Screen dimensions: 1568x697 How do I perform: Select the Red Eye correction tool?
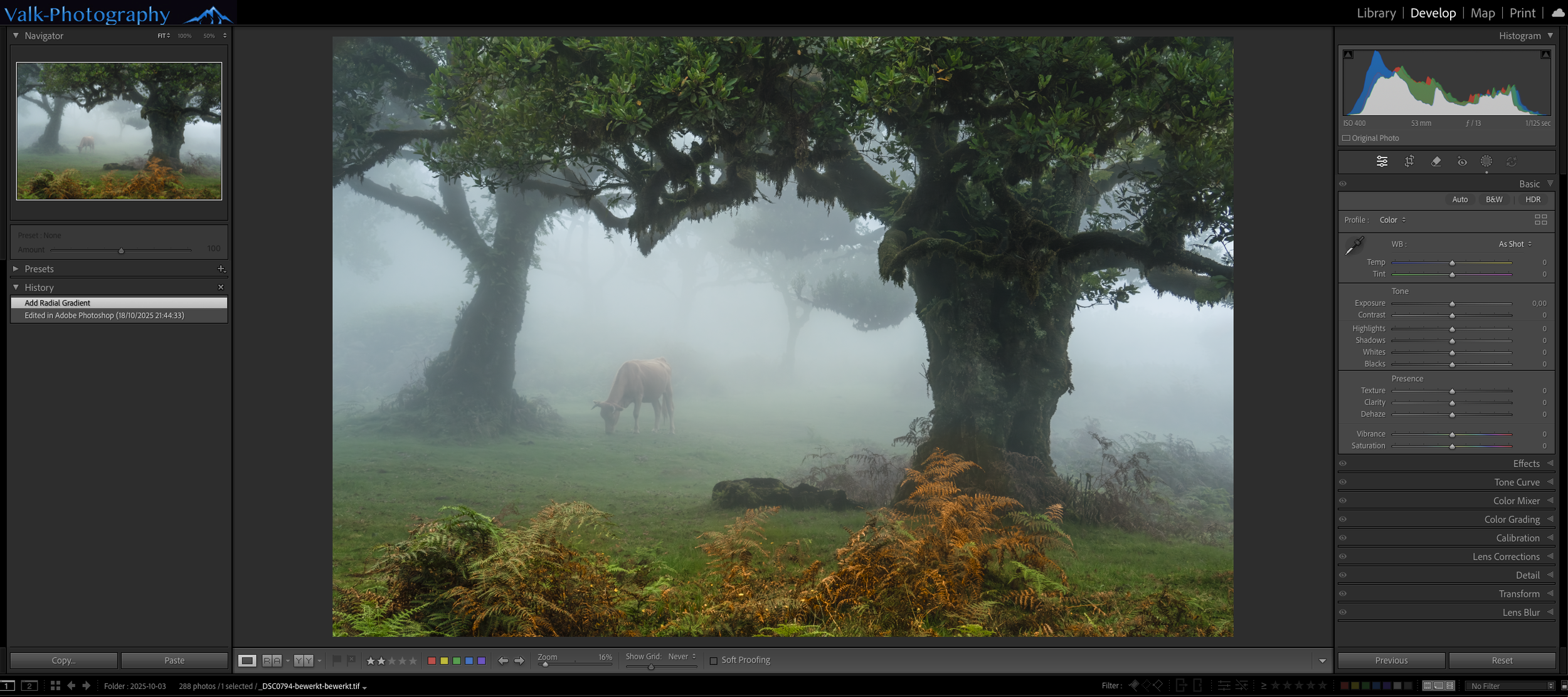tap(1461, 162)
